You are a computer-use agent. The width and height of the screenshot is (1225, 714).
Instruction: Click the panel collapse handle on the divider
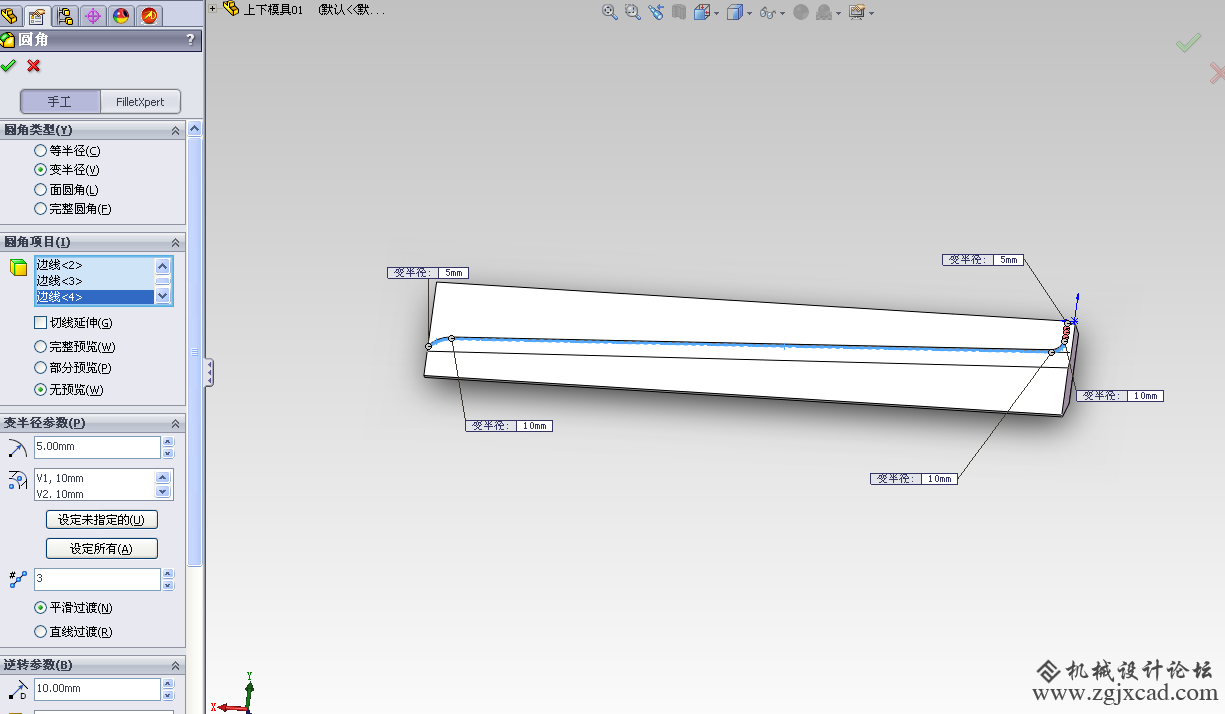point(209,372)
